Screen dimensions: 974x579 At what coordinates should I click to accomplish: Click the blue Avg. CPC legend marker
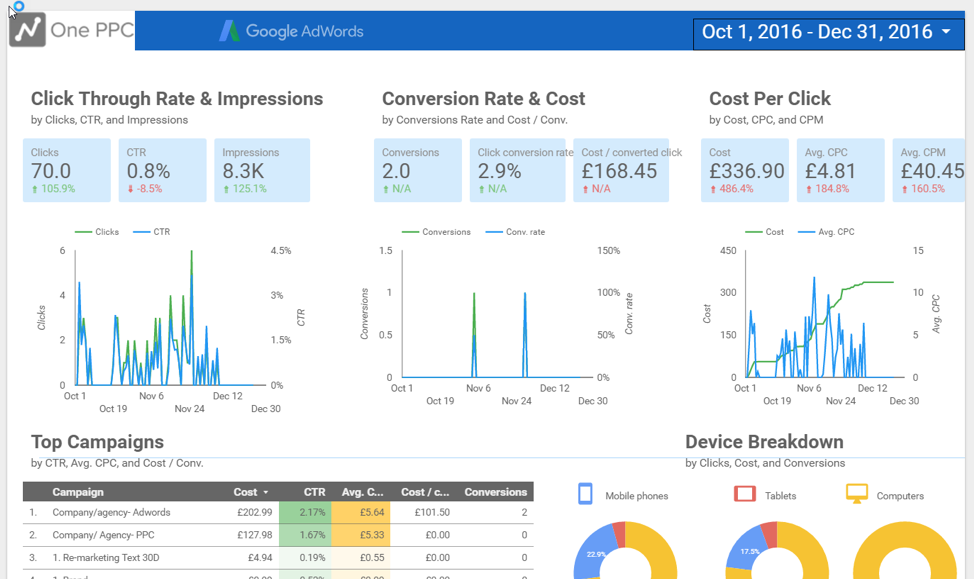click(807, 232)
